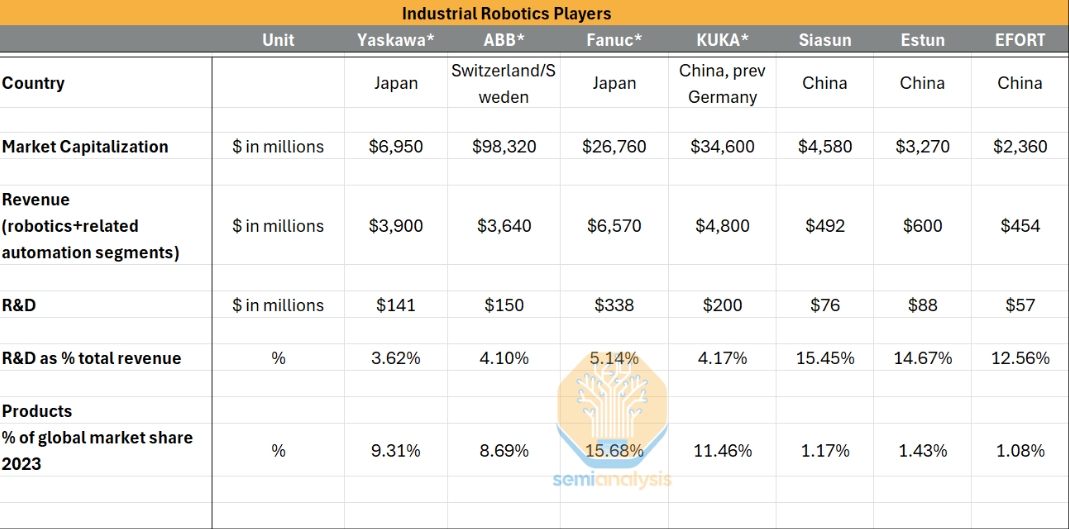
Task: Click the SemiAnalysis watermark logo
Action: click(x=613, y=422)
